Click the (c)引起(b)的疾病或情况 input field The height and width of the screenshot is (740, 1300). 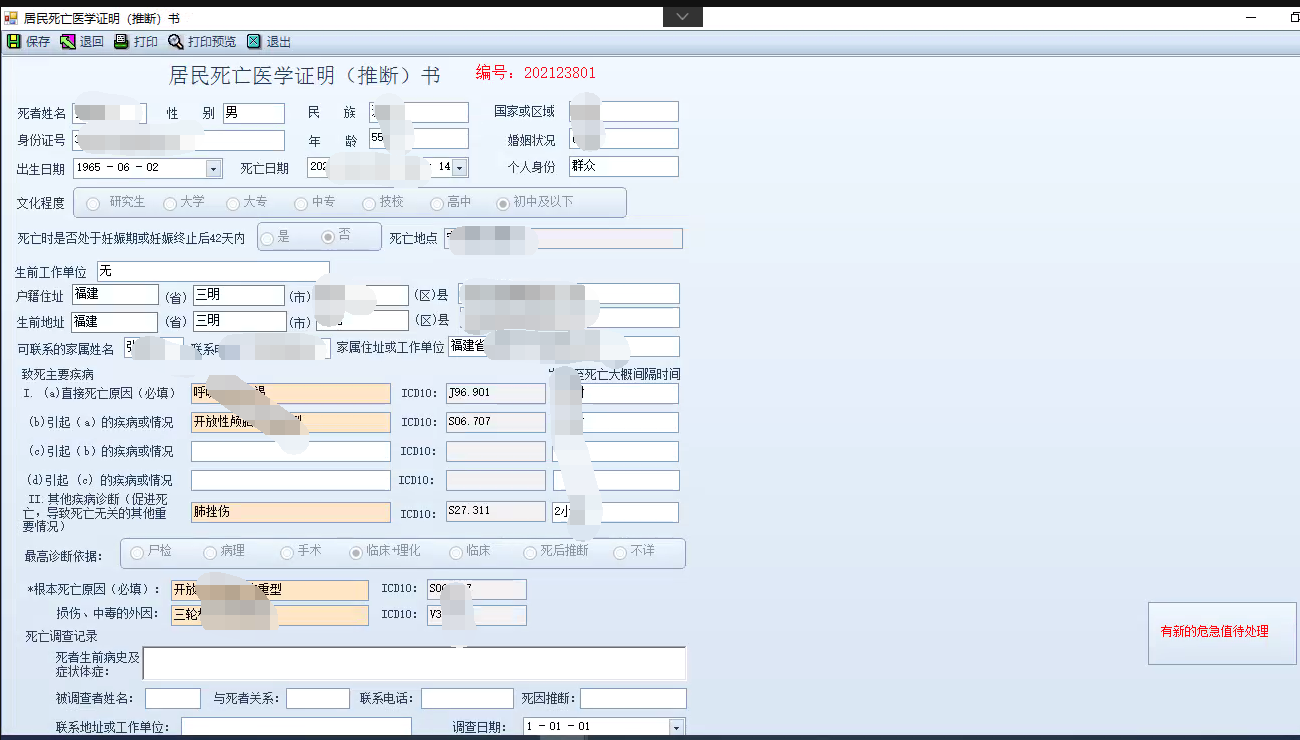(291, 451)
